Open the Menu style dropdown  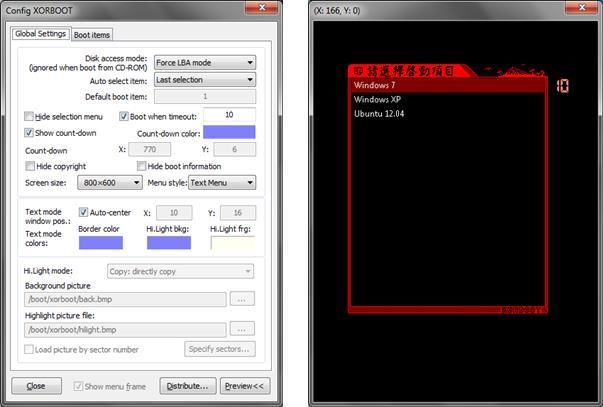(x=222, y=182)
